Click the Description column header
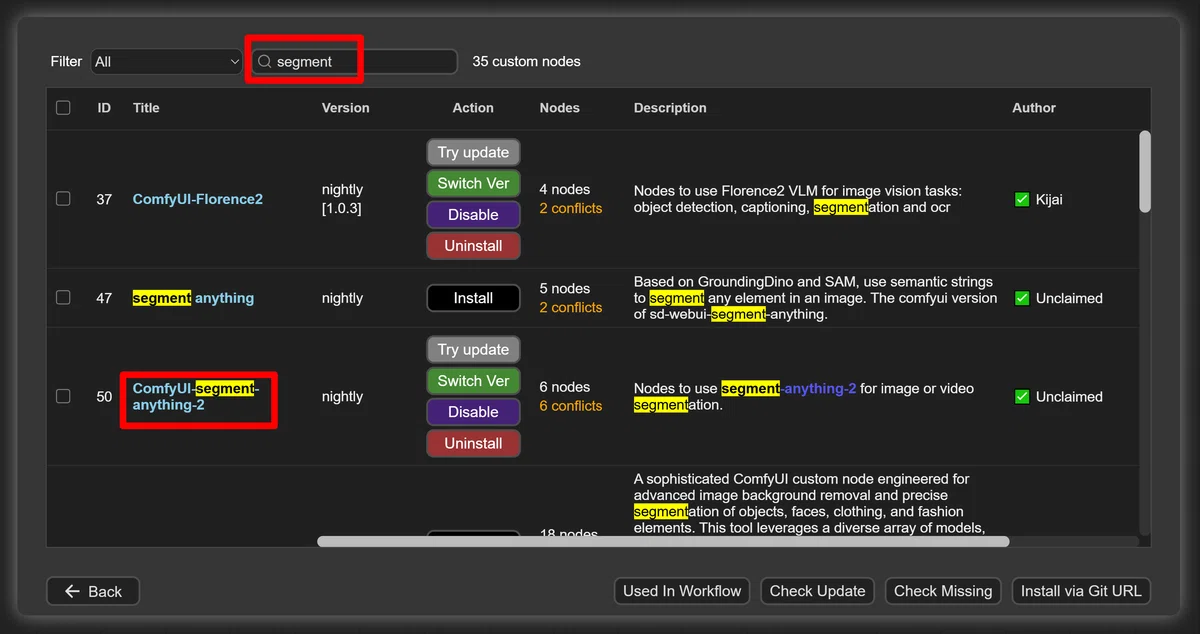This screenshot has height=634, width=1200. coord(670,108)
